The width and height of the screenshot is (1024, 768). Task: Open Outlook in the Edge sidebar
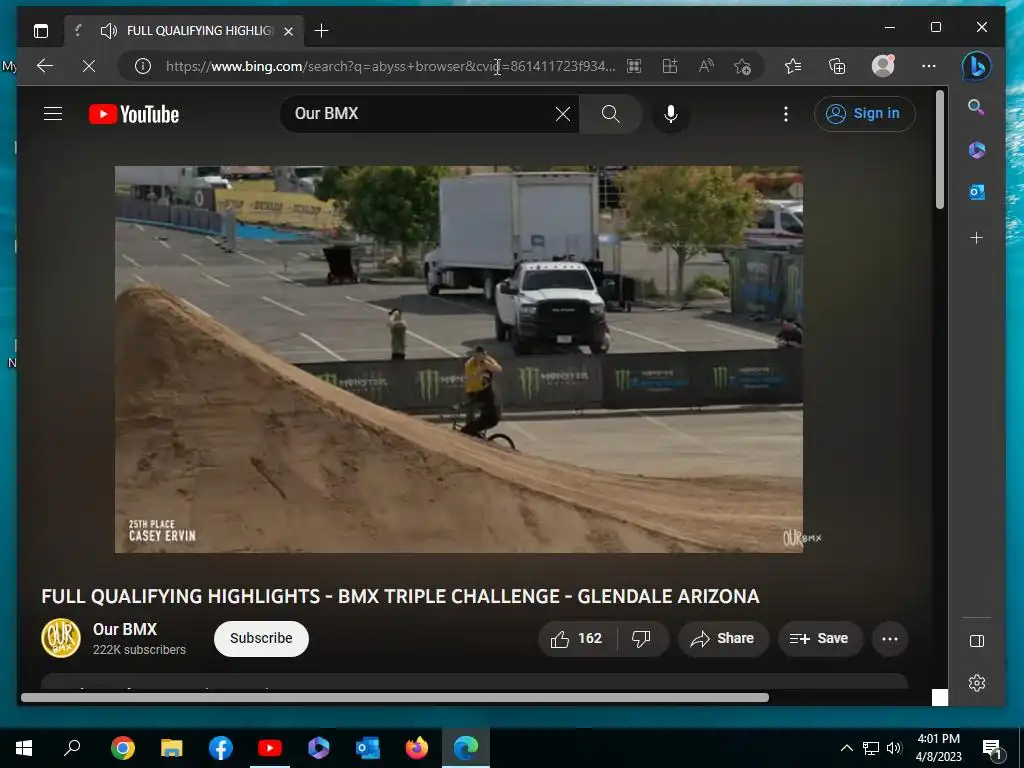tap(976, 192)
